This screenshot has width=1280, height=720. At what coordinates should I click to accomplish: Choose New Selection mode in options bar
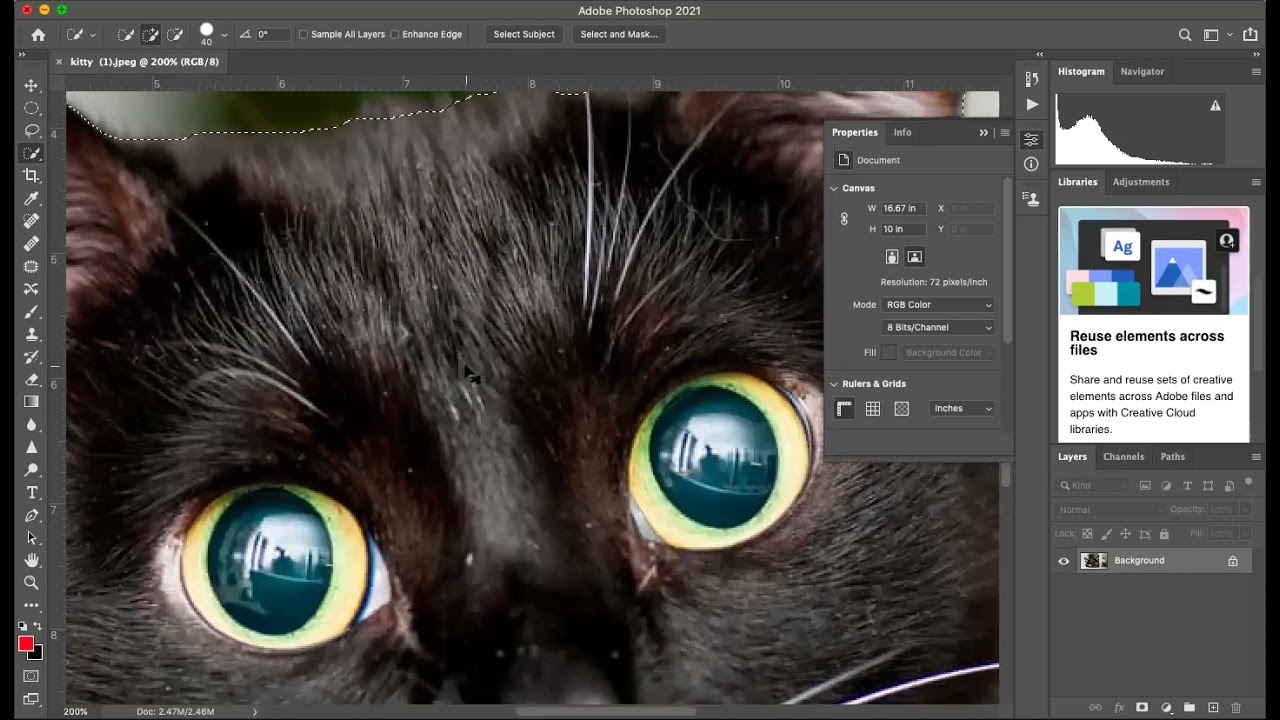click(x=125, y=34)
